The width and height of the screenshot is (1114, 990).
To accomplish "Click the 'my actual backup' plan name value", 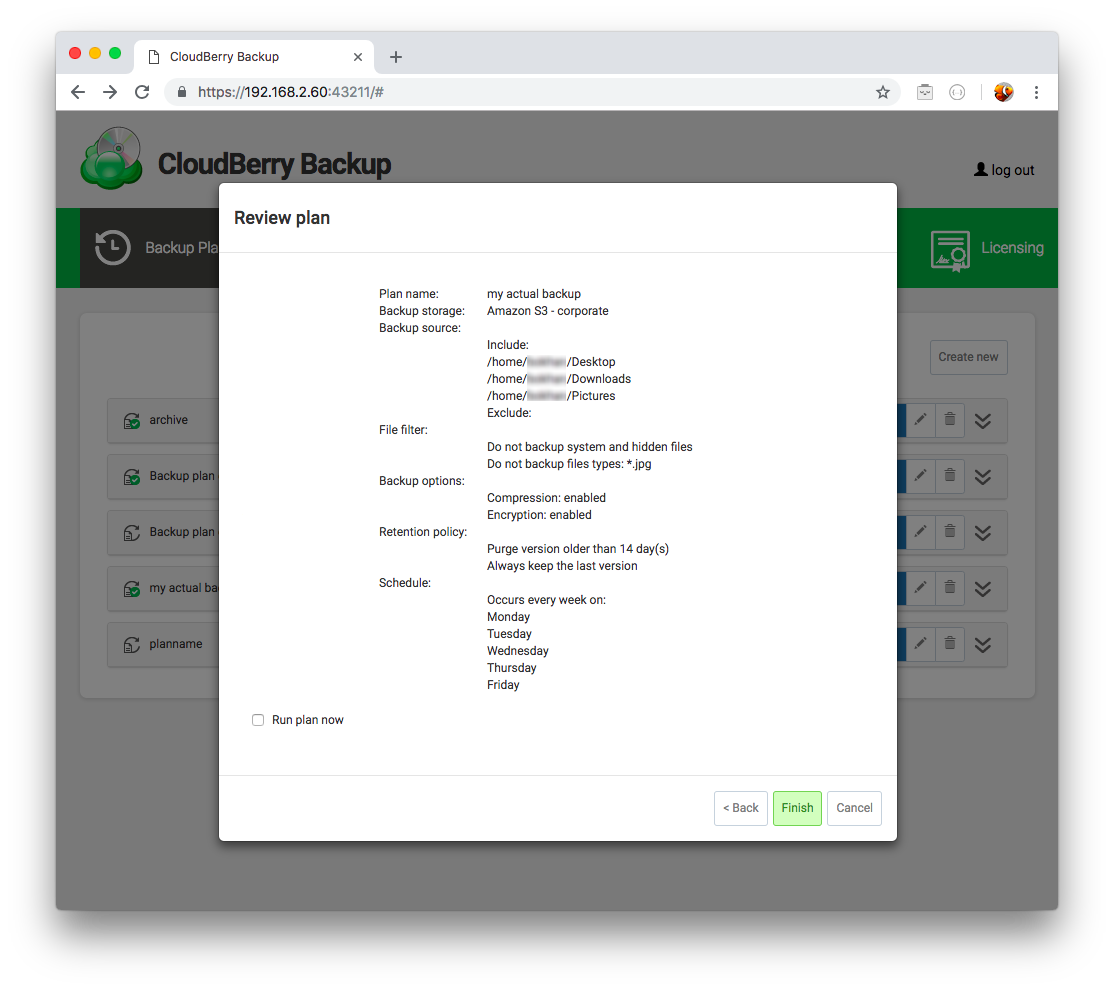I will pyautogui.click(x=534, y=294).
